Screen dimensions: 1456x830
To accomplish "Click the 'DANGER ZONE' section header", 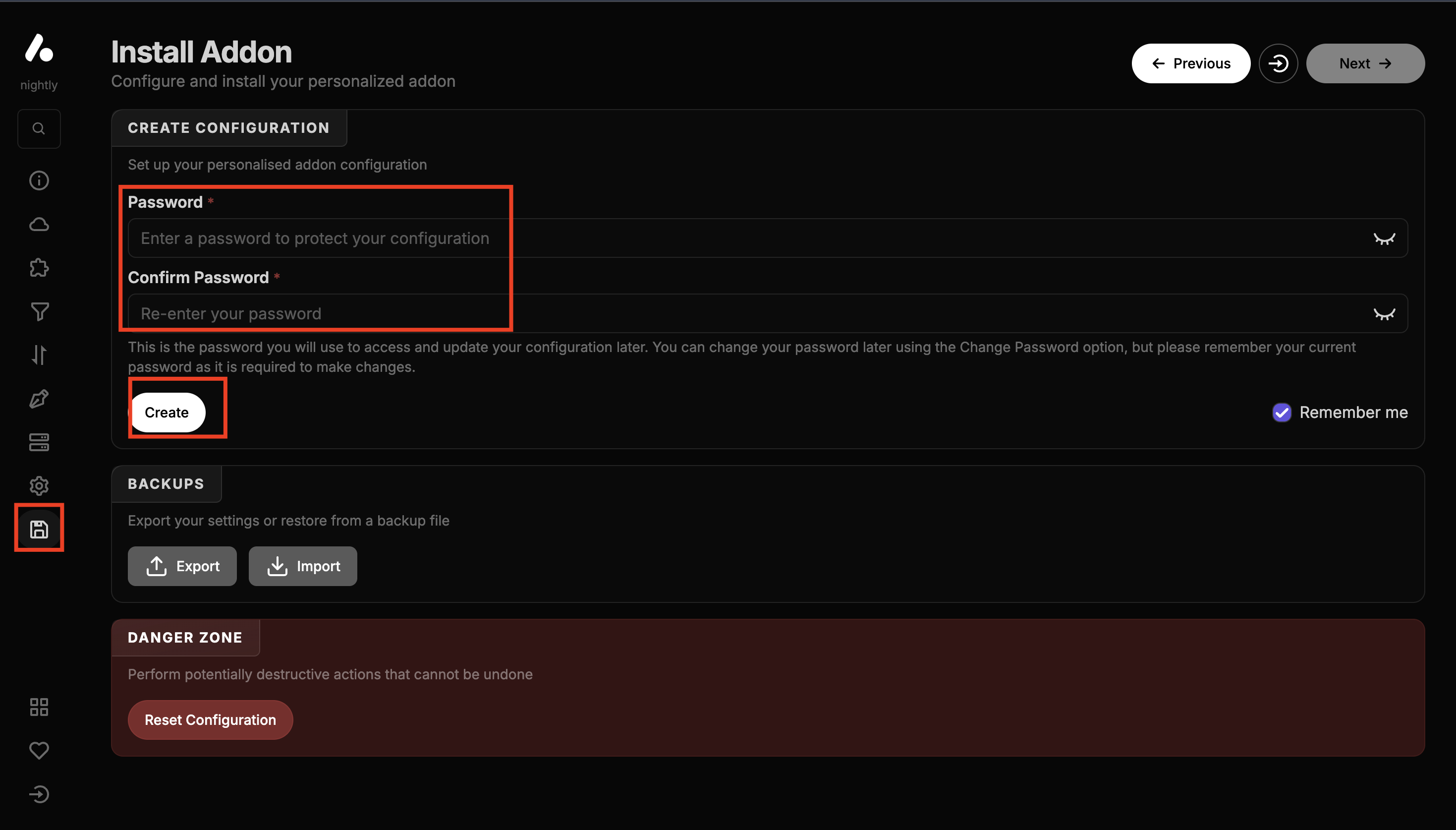I will [185, 637].
